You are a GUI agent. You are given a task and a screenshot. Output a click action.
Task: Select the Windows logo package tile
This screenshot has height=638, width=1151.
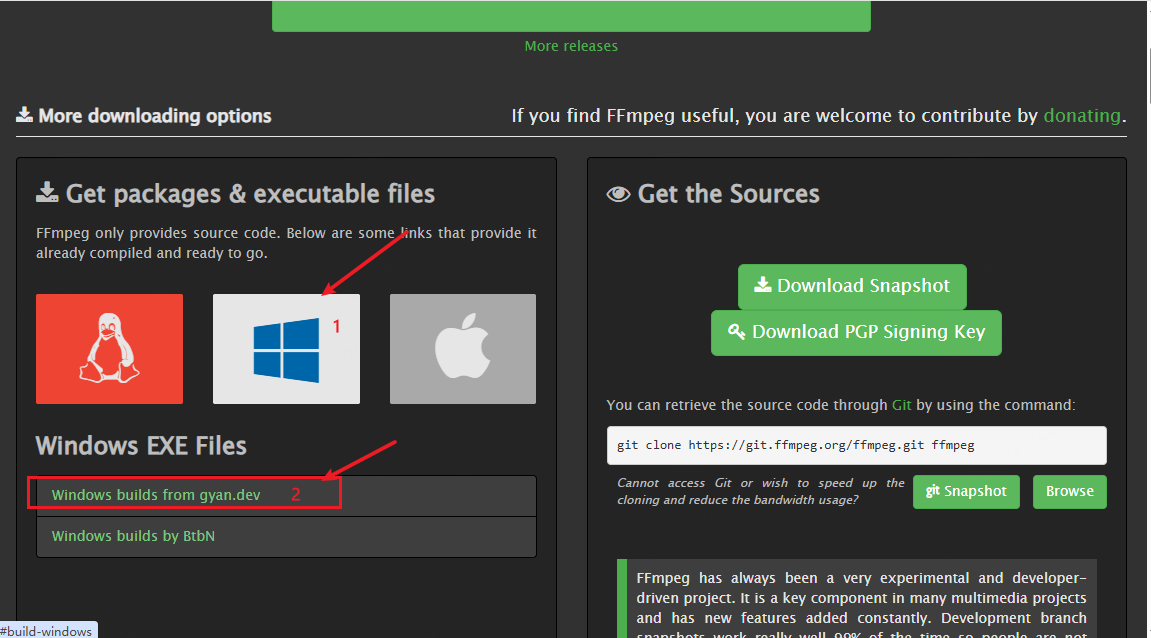tap(286, 349)
